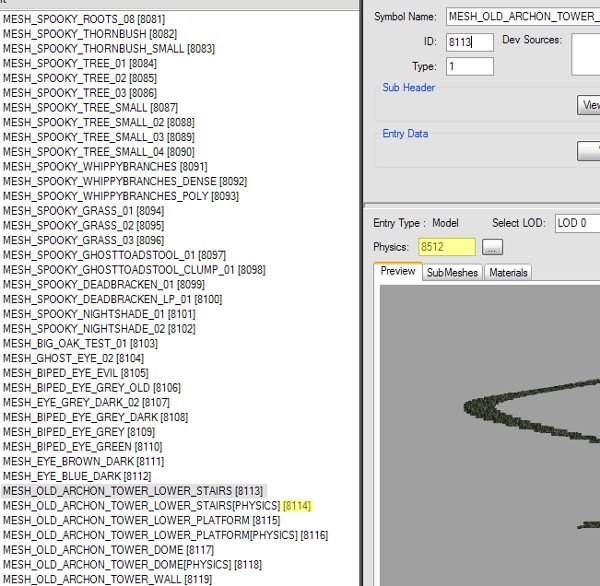This screenshot has height=586, width=600.
Task: Switch to the SubMeshes tab
Action: 452,273
